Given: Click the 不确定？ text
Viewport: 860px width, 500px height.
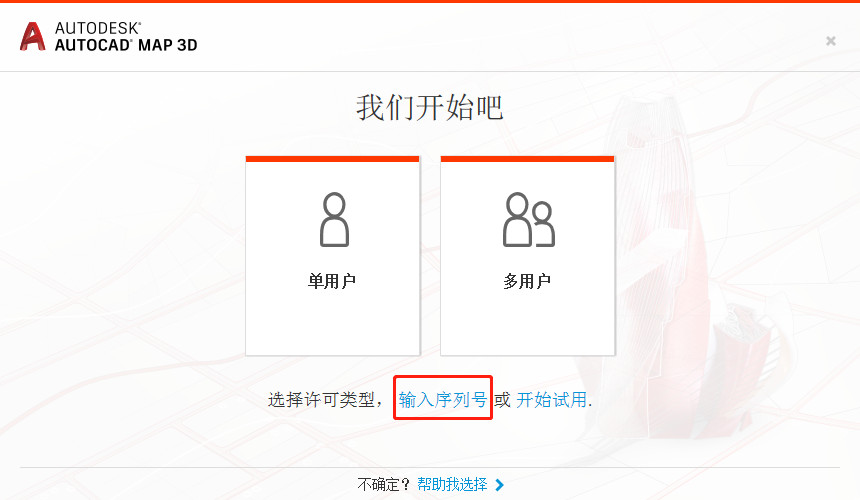Looking at the screenshot, I should 383,485.
